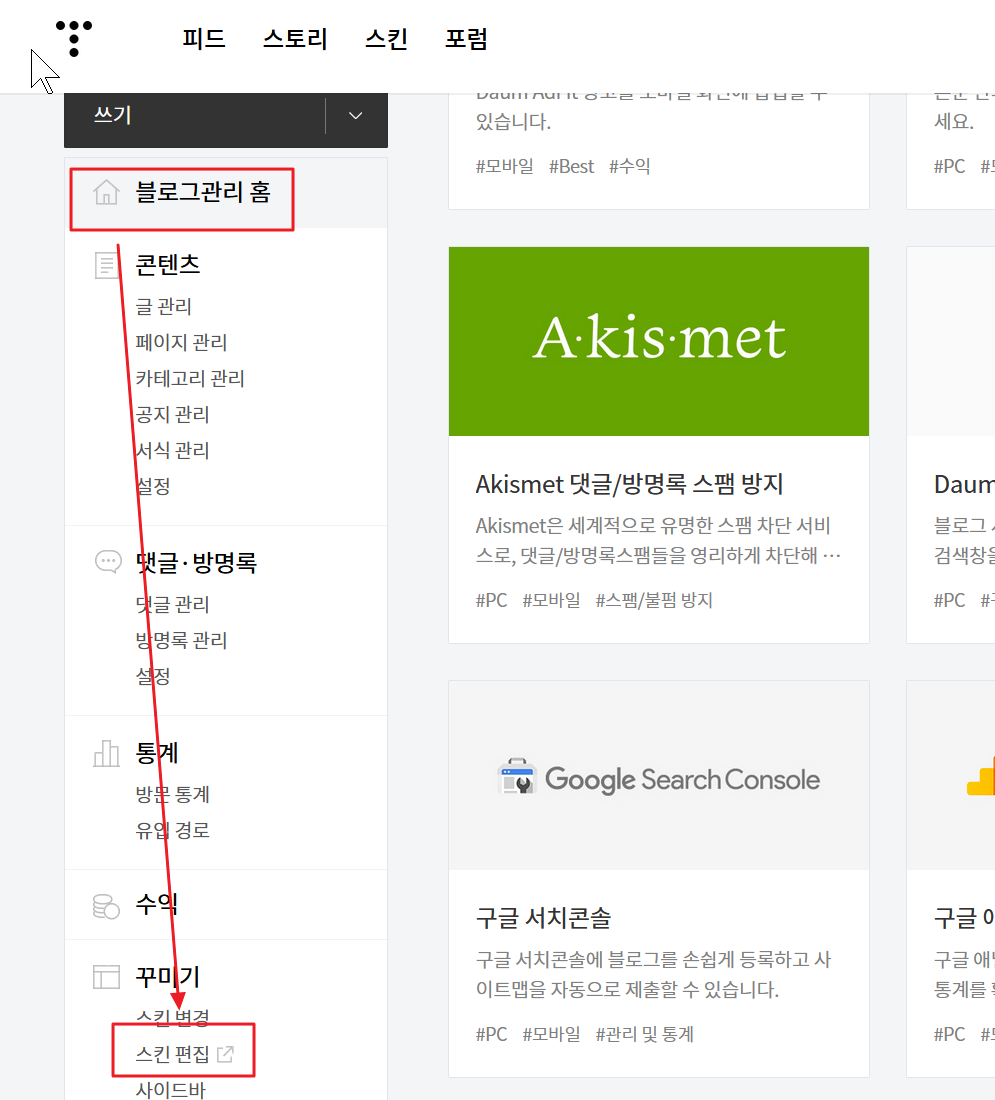Open 유입 경로
The height and width of the screenshot is (1100, 995).
tap(173, 831)
